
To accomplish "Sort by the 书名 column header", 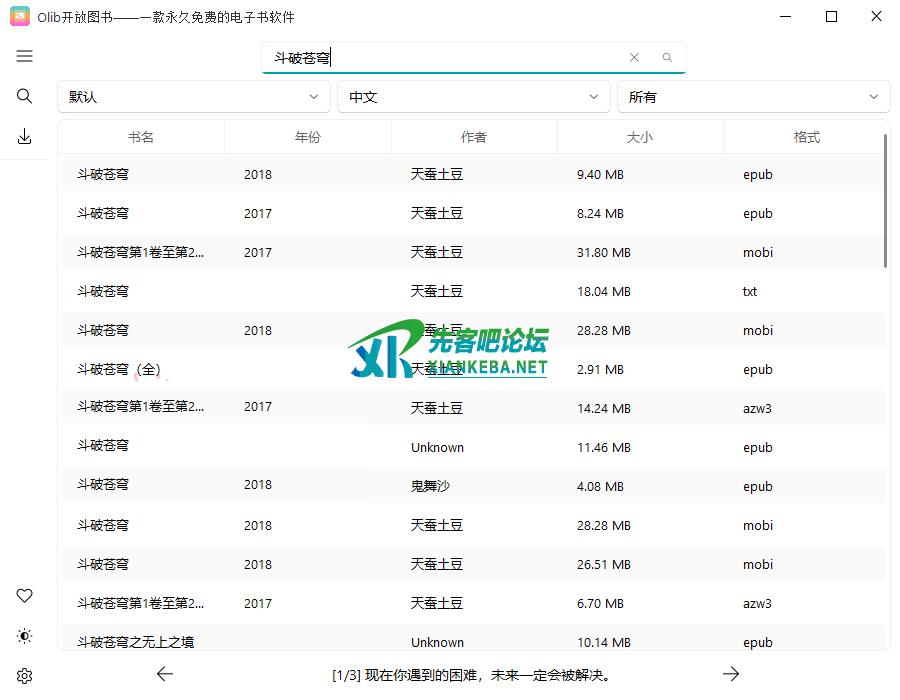I will 141,137.
